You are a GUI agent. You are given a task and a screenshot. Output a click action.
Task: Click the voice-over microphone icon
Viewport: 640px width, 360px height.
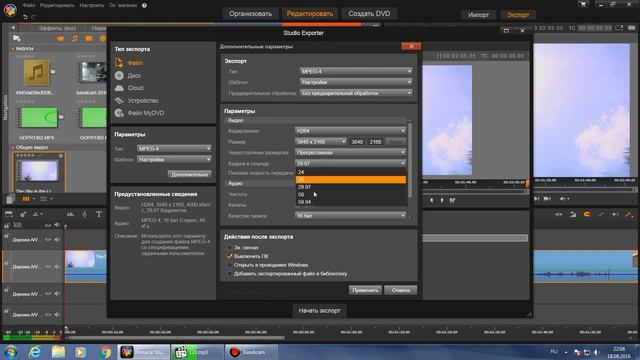tap(84, 214)
